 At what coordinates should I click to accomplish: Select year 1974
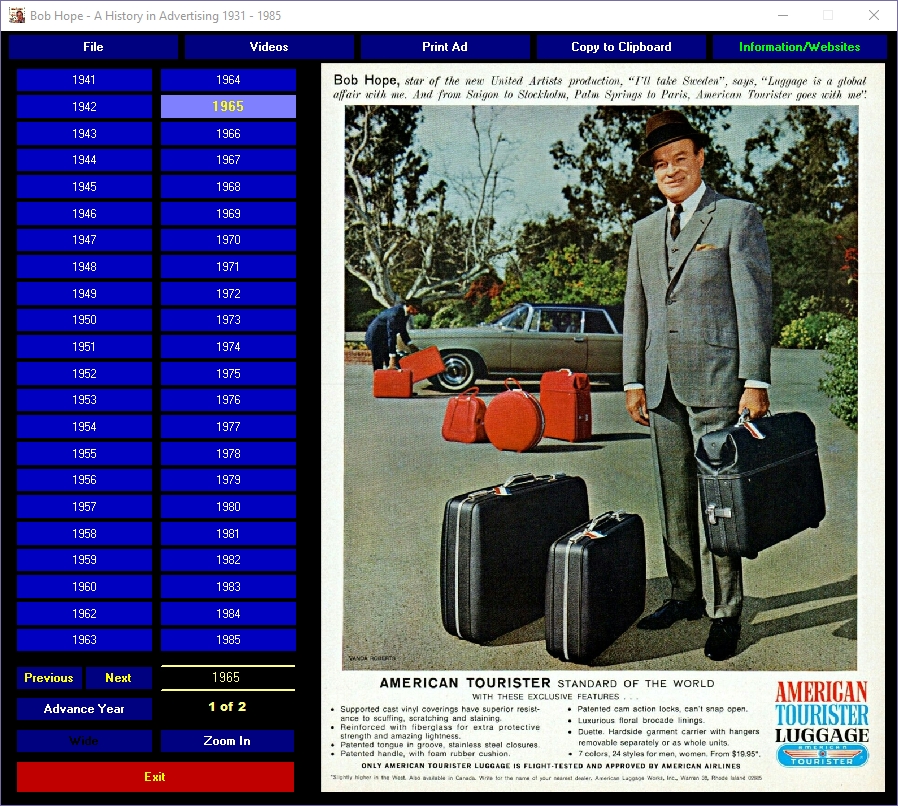pos(229,347)
